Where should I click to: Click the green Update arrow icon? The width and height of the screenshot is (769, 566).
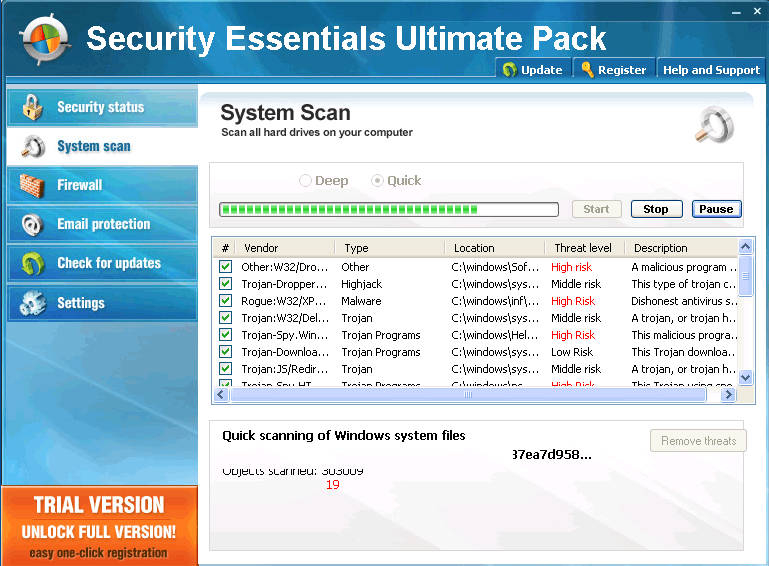(x=510, y=70)
